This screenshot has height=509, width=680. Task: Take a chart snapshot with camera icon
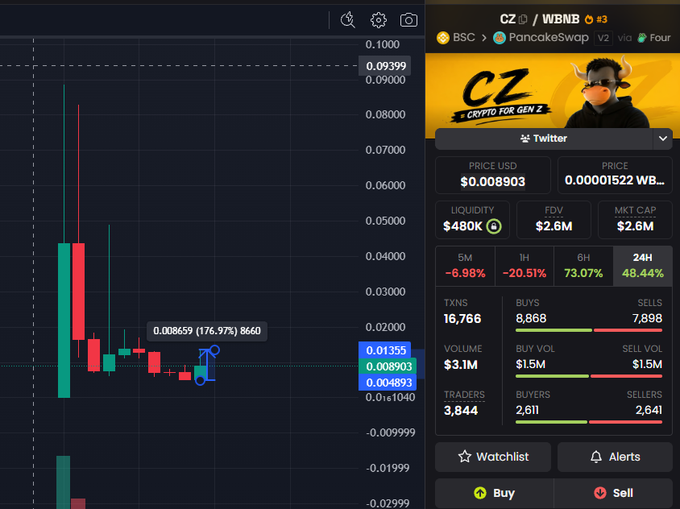[409, 20]
